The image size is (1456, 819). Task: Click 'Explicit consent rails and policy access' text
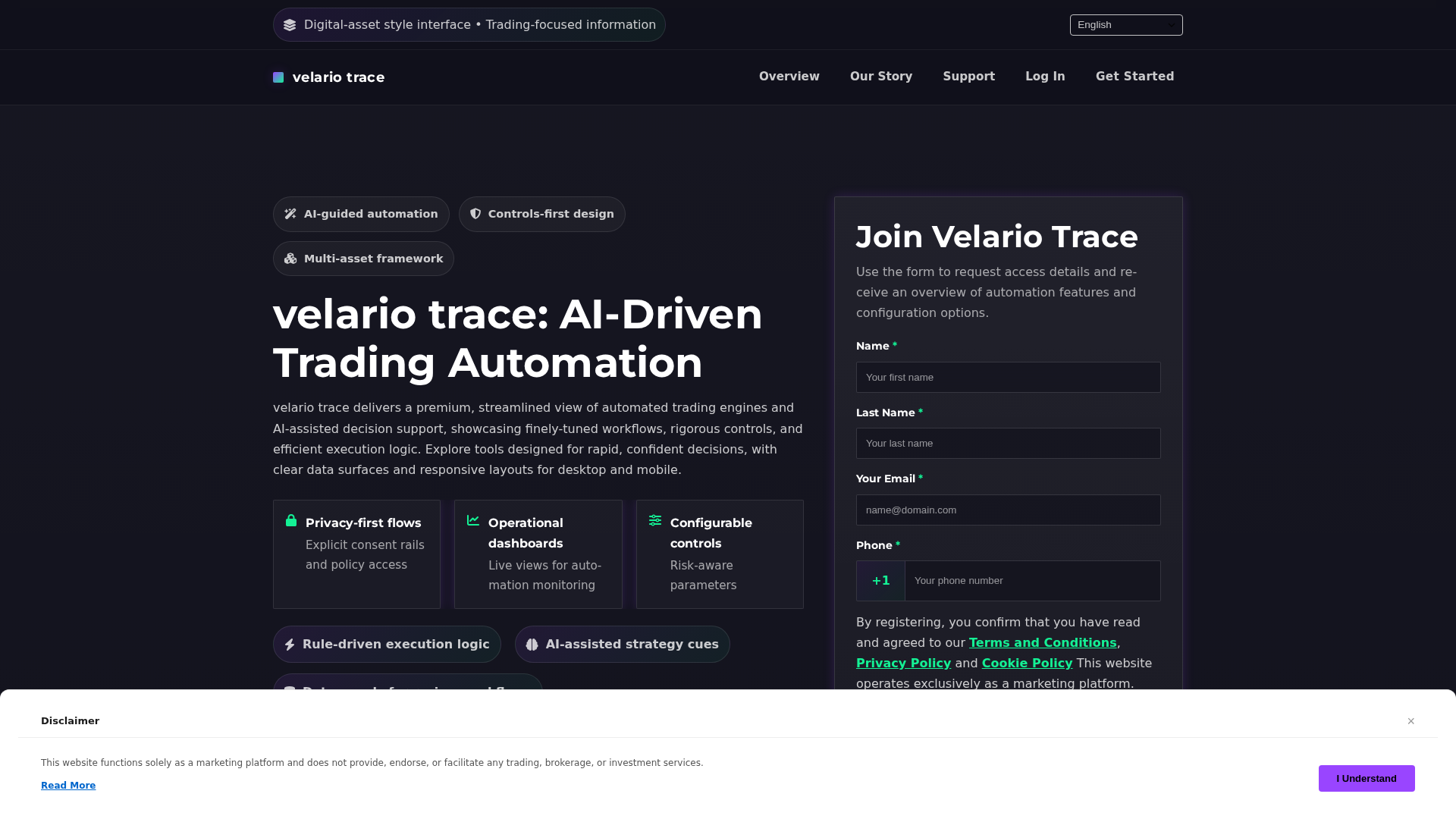365,555
